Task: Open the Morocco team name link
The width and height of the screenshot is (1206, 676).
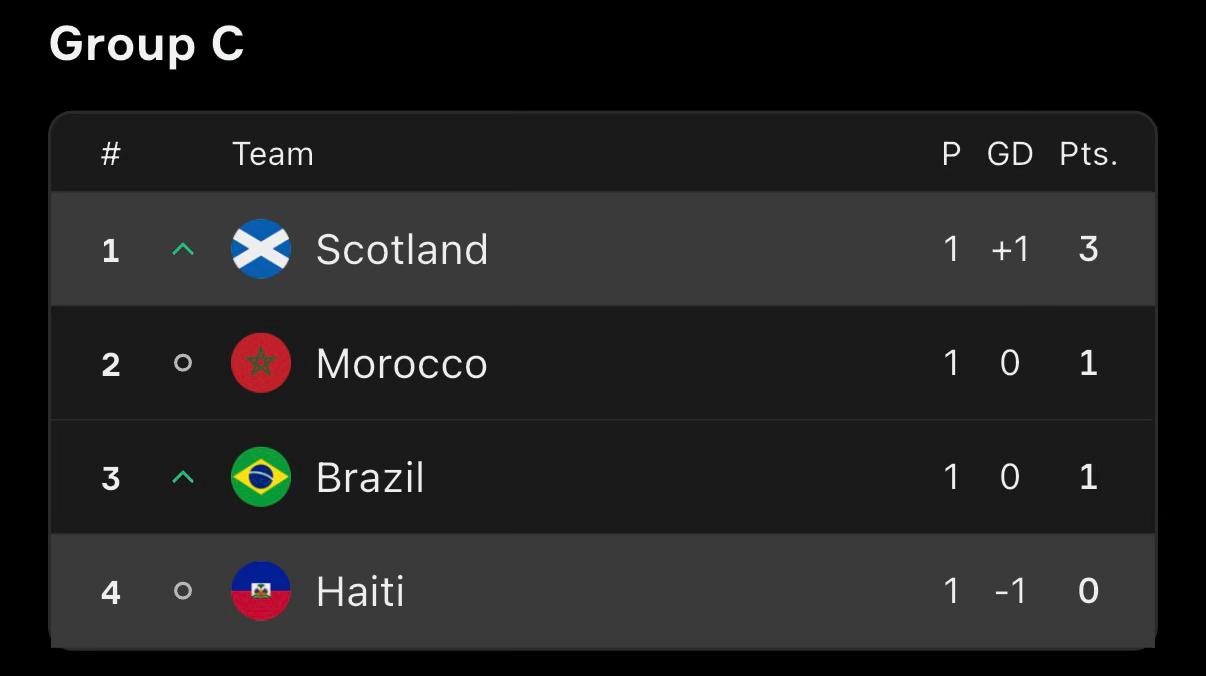Action: [402, 363]
